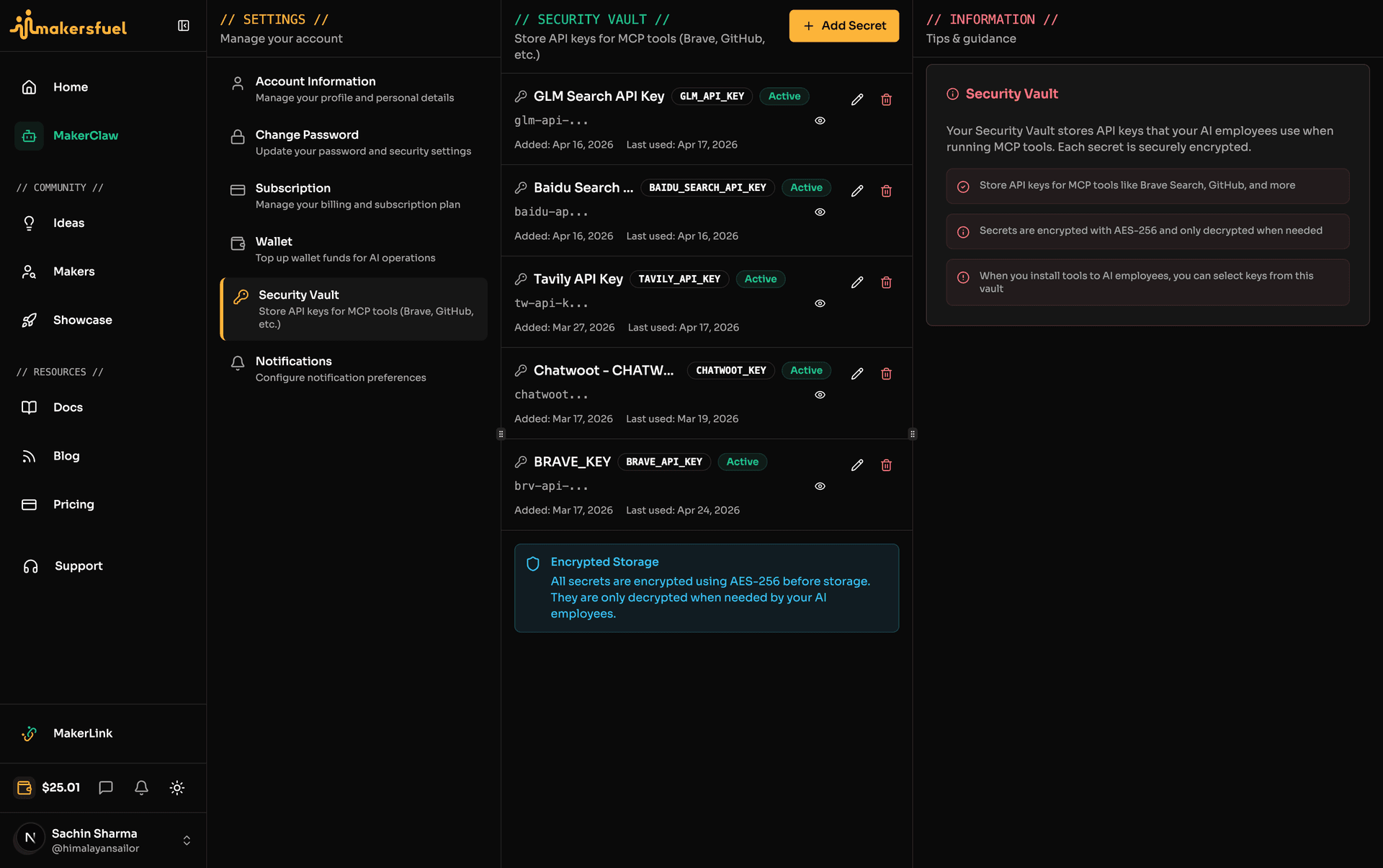Image resolution: width=1383 pixels, height=868 pixels.
Task: Collapse the sidebar with the panel icon
Action: (x=184, y=26)
